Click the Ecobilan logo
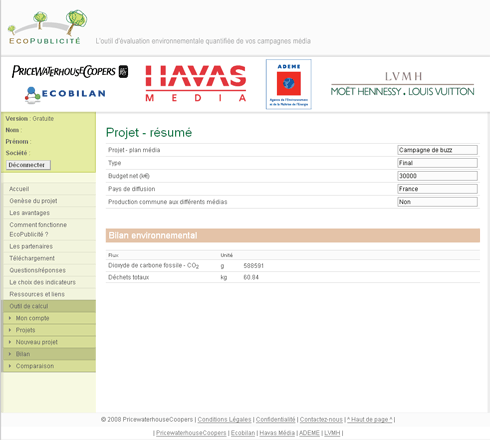The width and height of the screenshot is (490, 440). pos(65,94)
